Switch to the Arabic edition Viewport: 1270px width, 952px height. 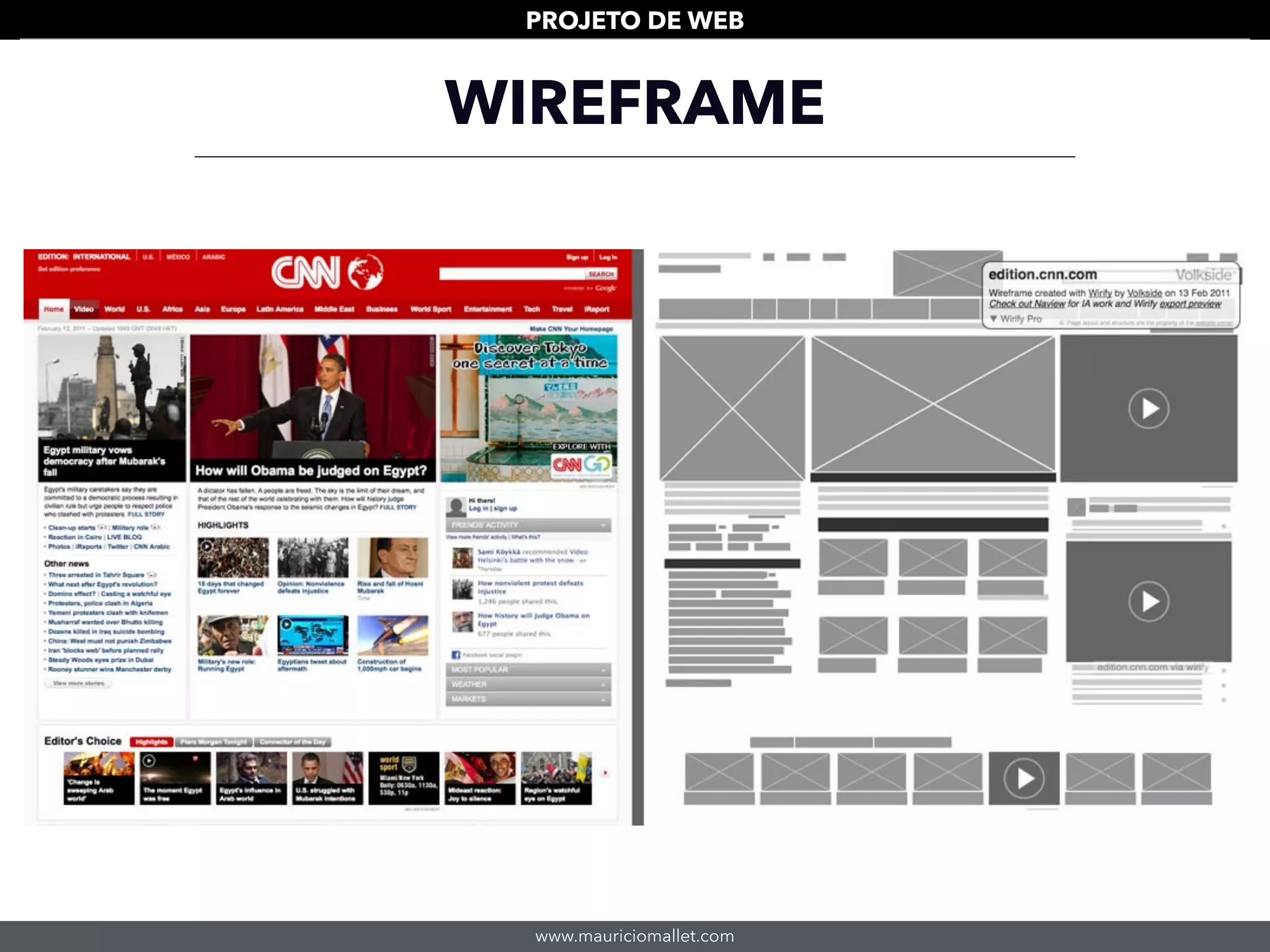214,257
